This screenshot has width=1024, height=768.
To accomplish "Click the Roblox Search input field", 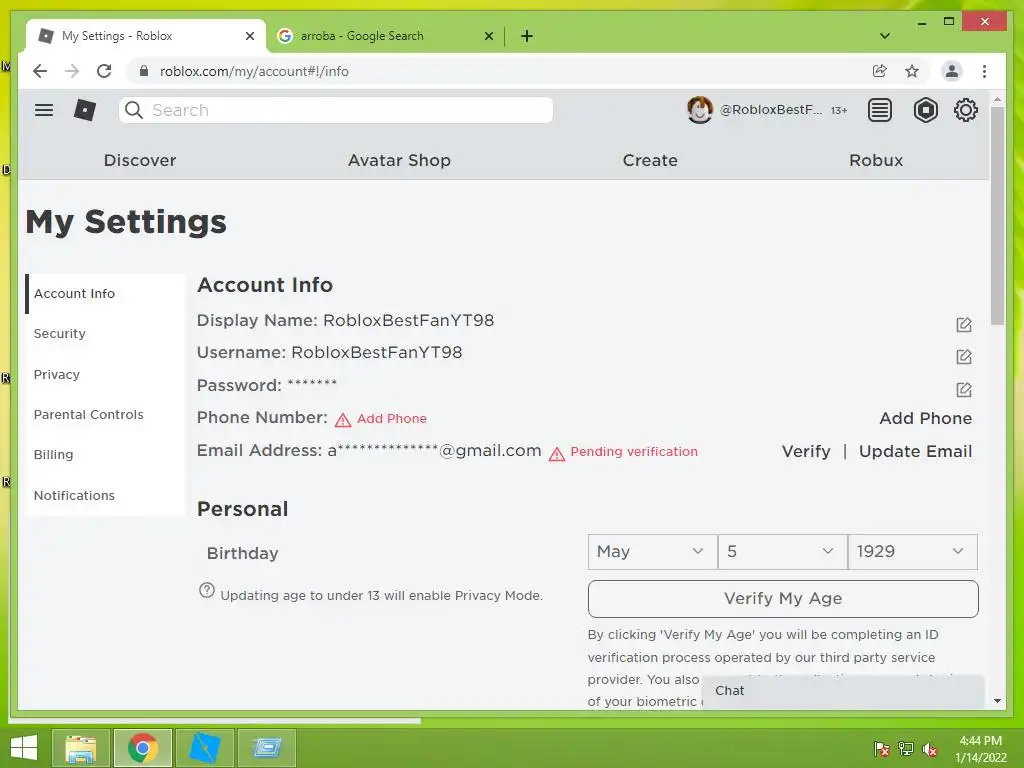I will [x=336, y=110].
